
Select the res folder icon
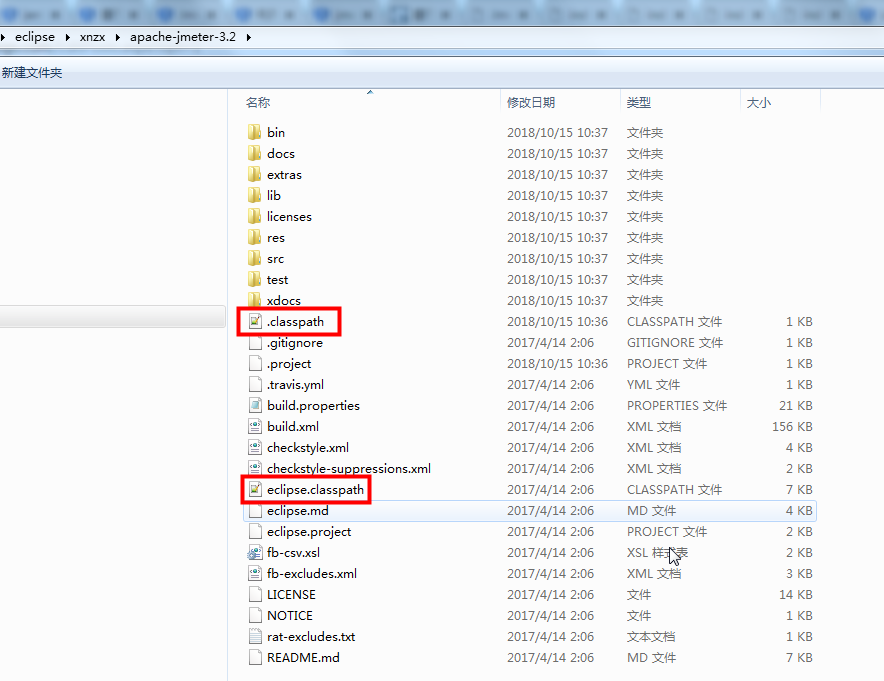click(x=254, y=237)
